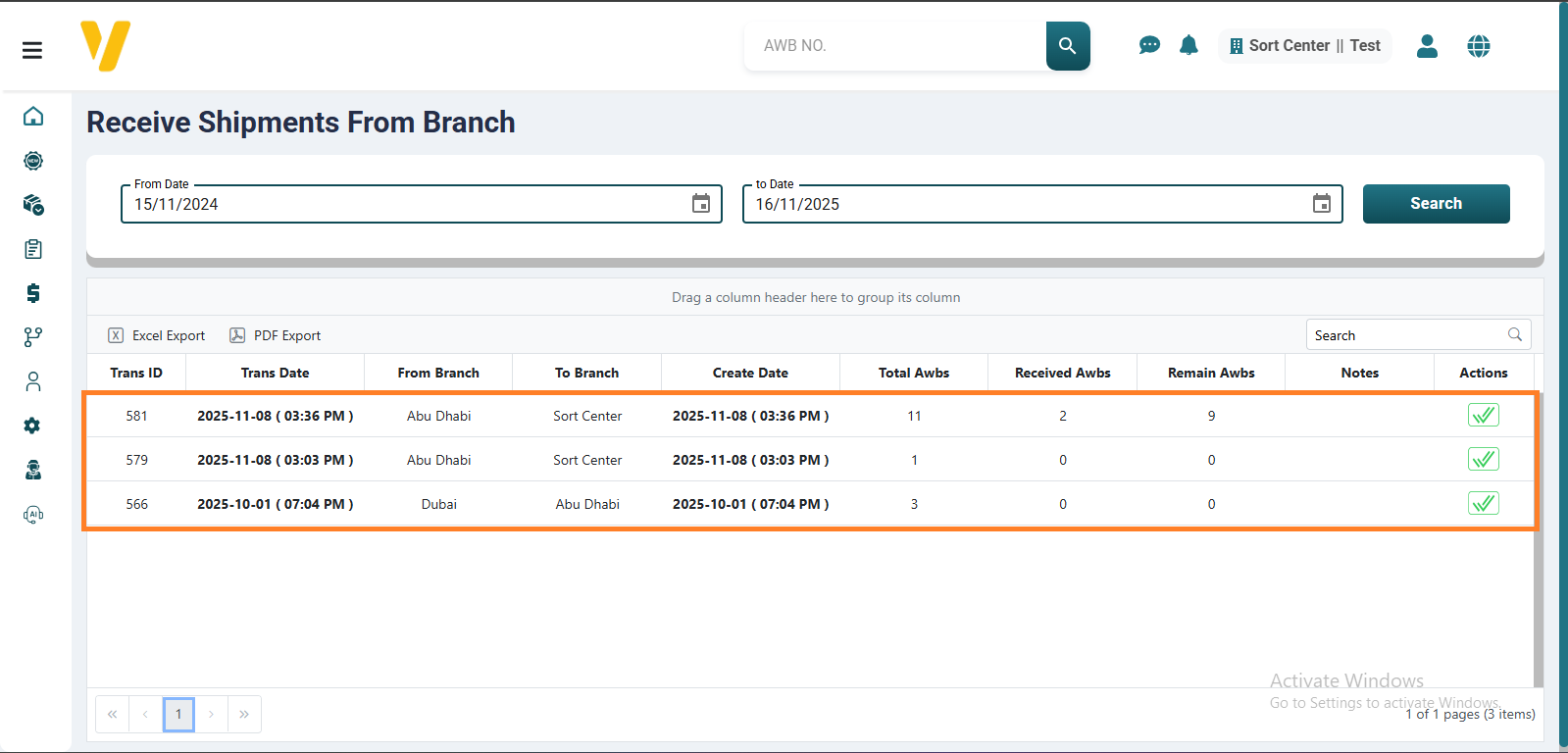The height and width of the screenshot is (753, 1568).
Task: Open the chat messages icon
Action: pyautogui.click(x=1149, y=45)
